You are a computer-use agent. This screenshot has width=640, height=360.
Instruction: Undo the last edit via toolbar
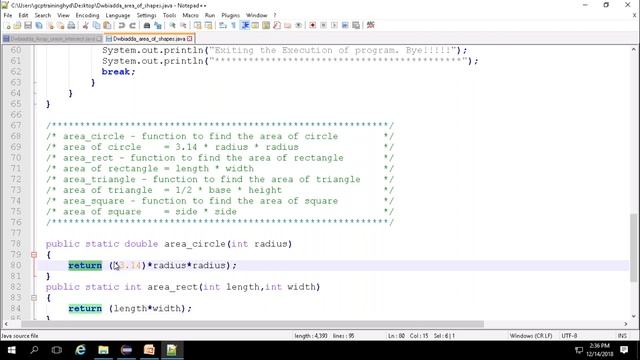[x=121, y=25]
